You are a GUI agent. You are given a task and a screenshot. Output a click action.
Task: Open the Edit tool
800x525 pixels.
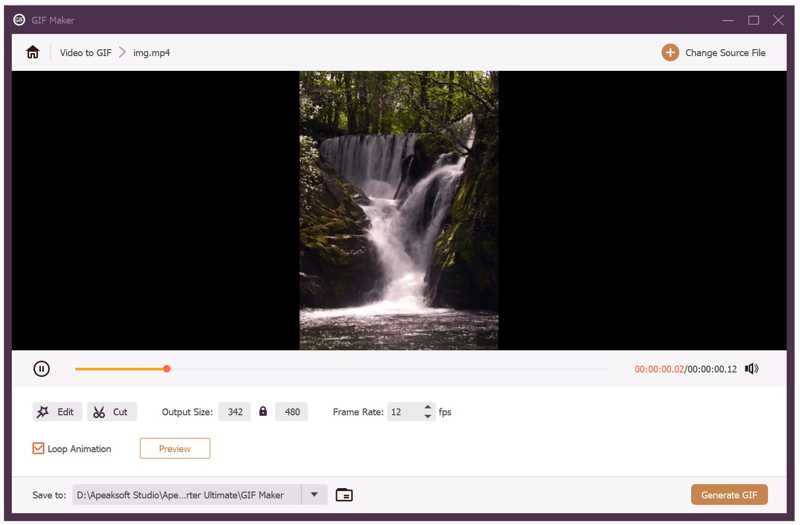click(x=57, y=412)
